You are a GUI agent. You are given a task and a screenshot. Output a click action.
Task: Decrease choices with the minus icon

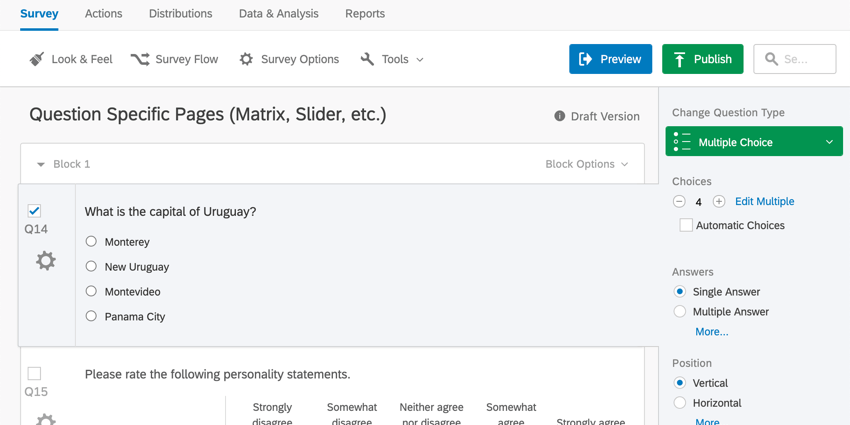pyautogui.click(x=679, y=202)
